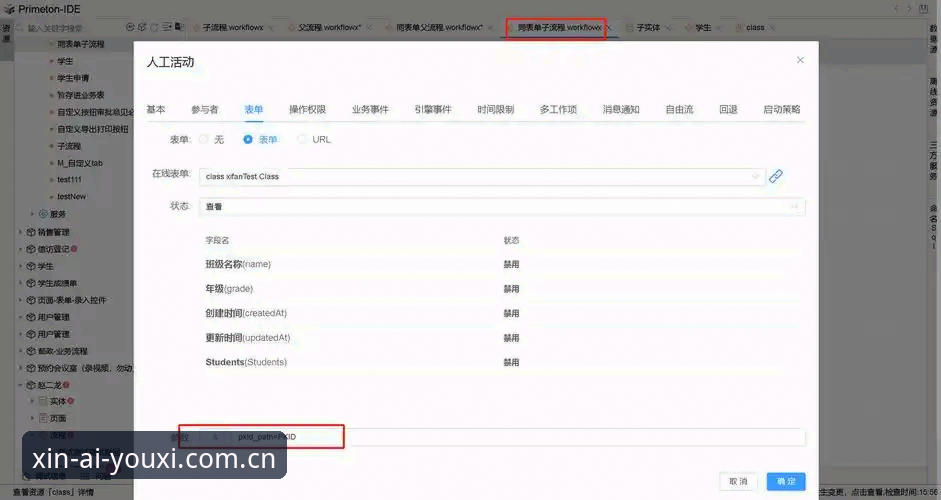
Task: Select the URL form radio option
Action: click(x=314, y=139)
